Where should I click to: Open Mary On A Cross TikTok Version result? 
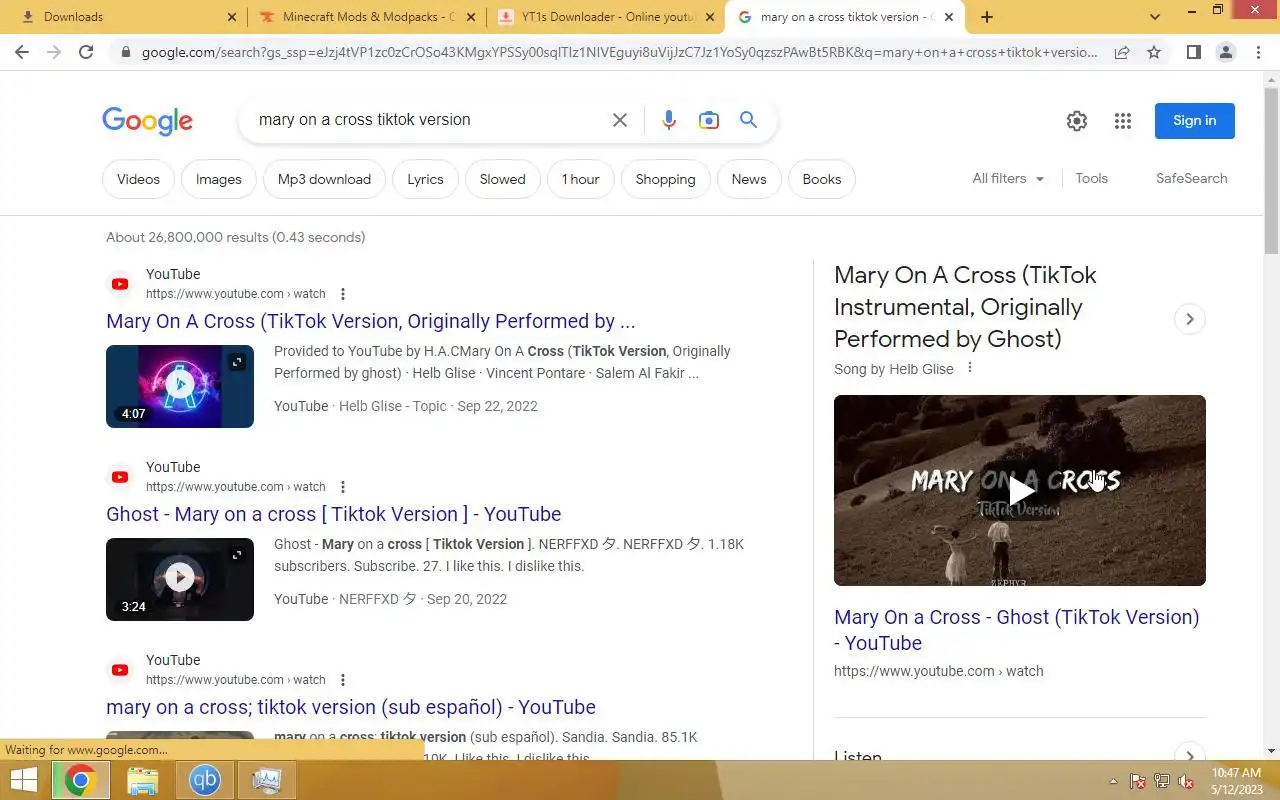[371, 321]
